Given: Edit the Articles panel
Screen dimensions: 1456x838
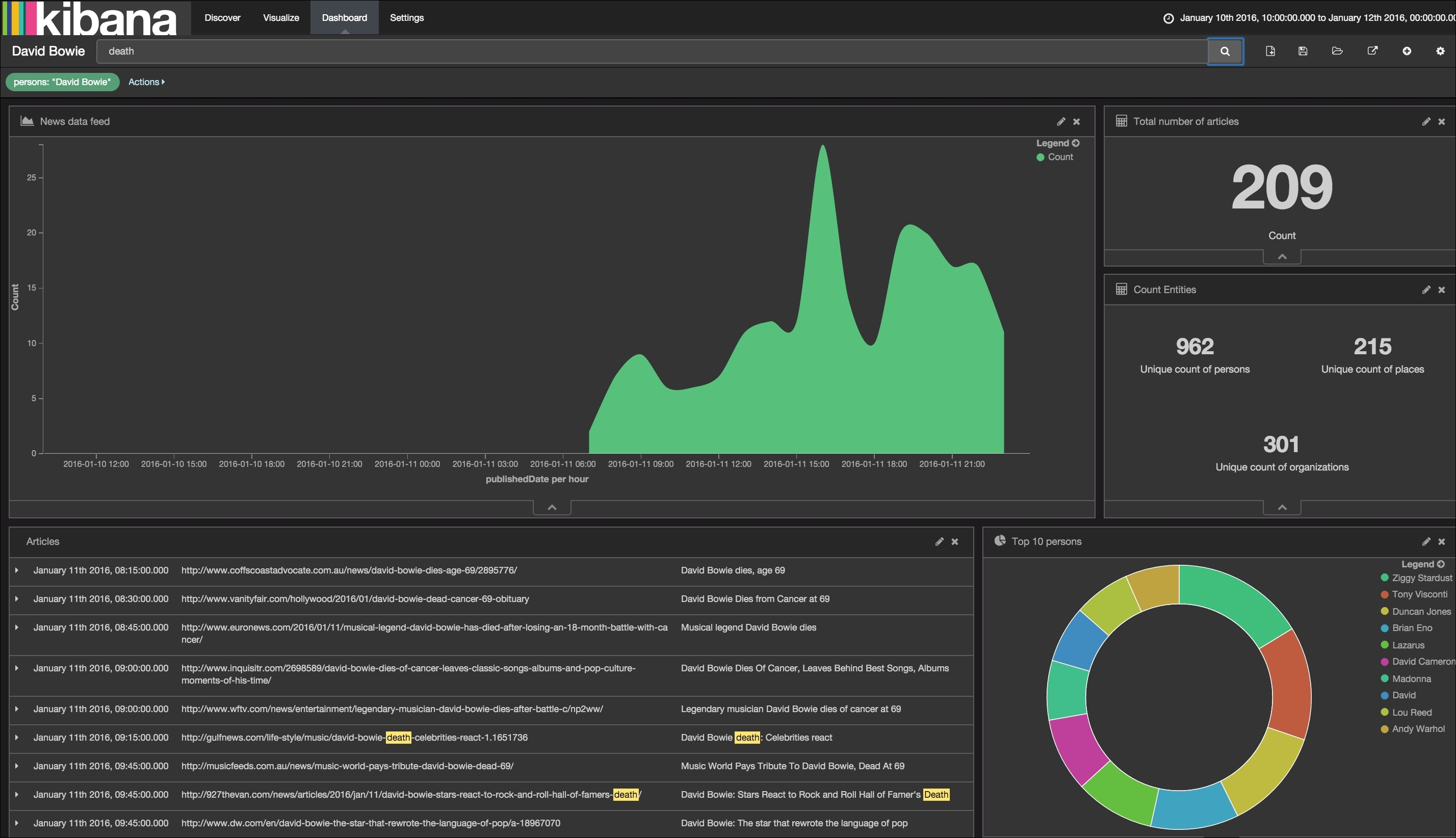Looking at the screenshot, I should [940, 542].
